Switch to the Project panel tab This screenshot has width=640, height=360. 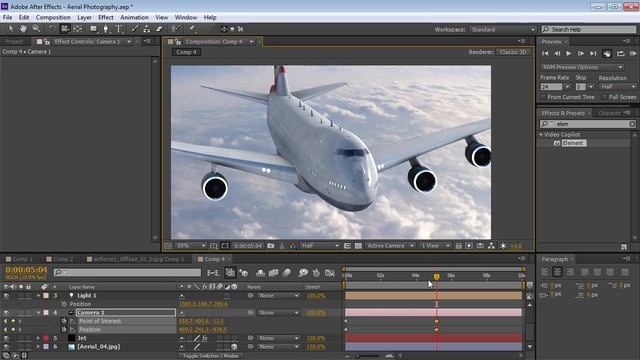pyautogui.click(x=14, y=42)
